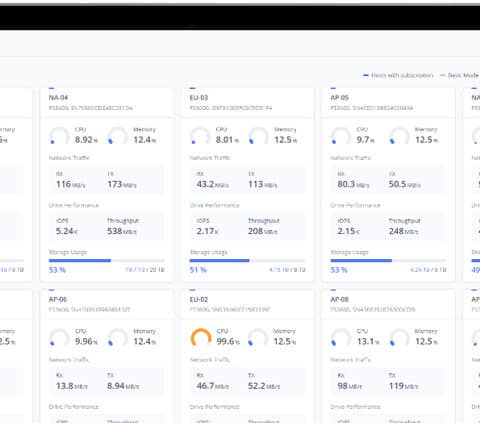Click AP-05 CPU value 9.7
480x423 pixels.
pyautogui.click(x=365, y=140)
